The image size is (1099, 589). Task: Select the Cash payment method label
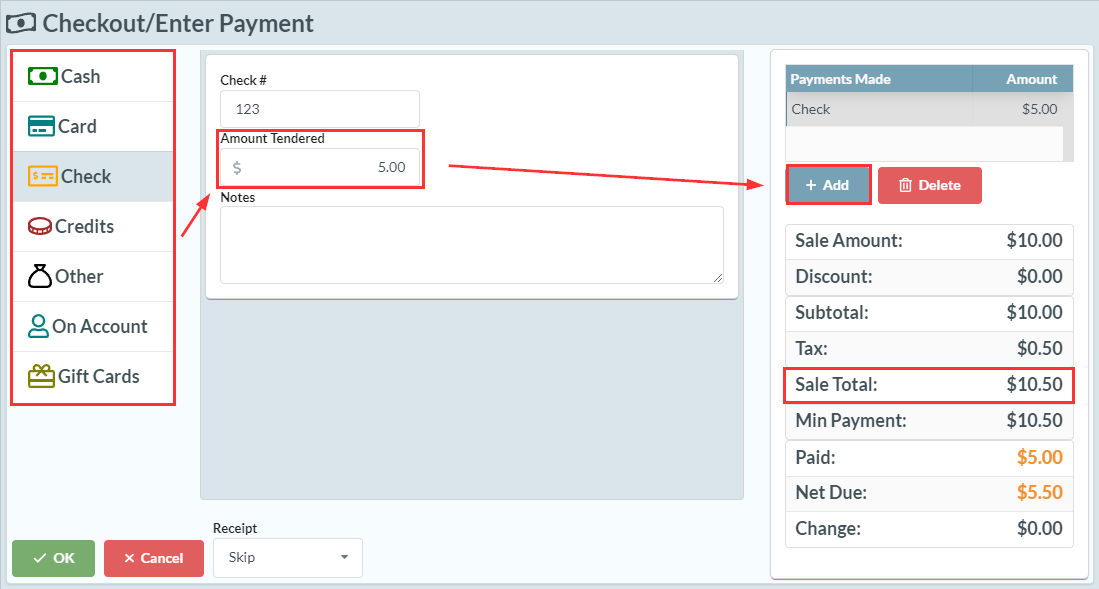81,76
